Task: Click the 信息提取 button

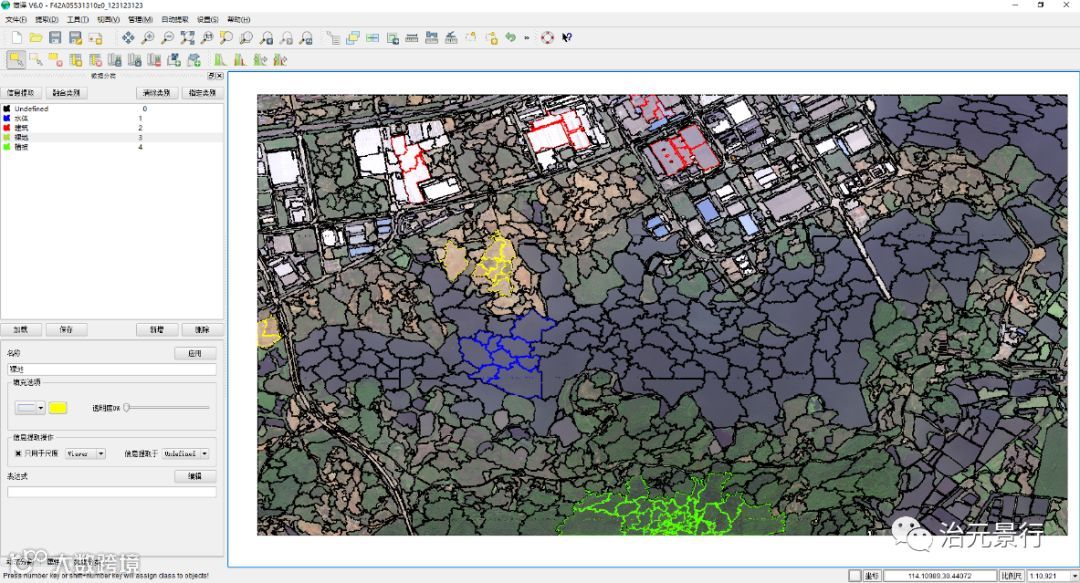Action: 21,92
